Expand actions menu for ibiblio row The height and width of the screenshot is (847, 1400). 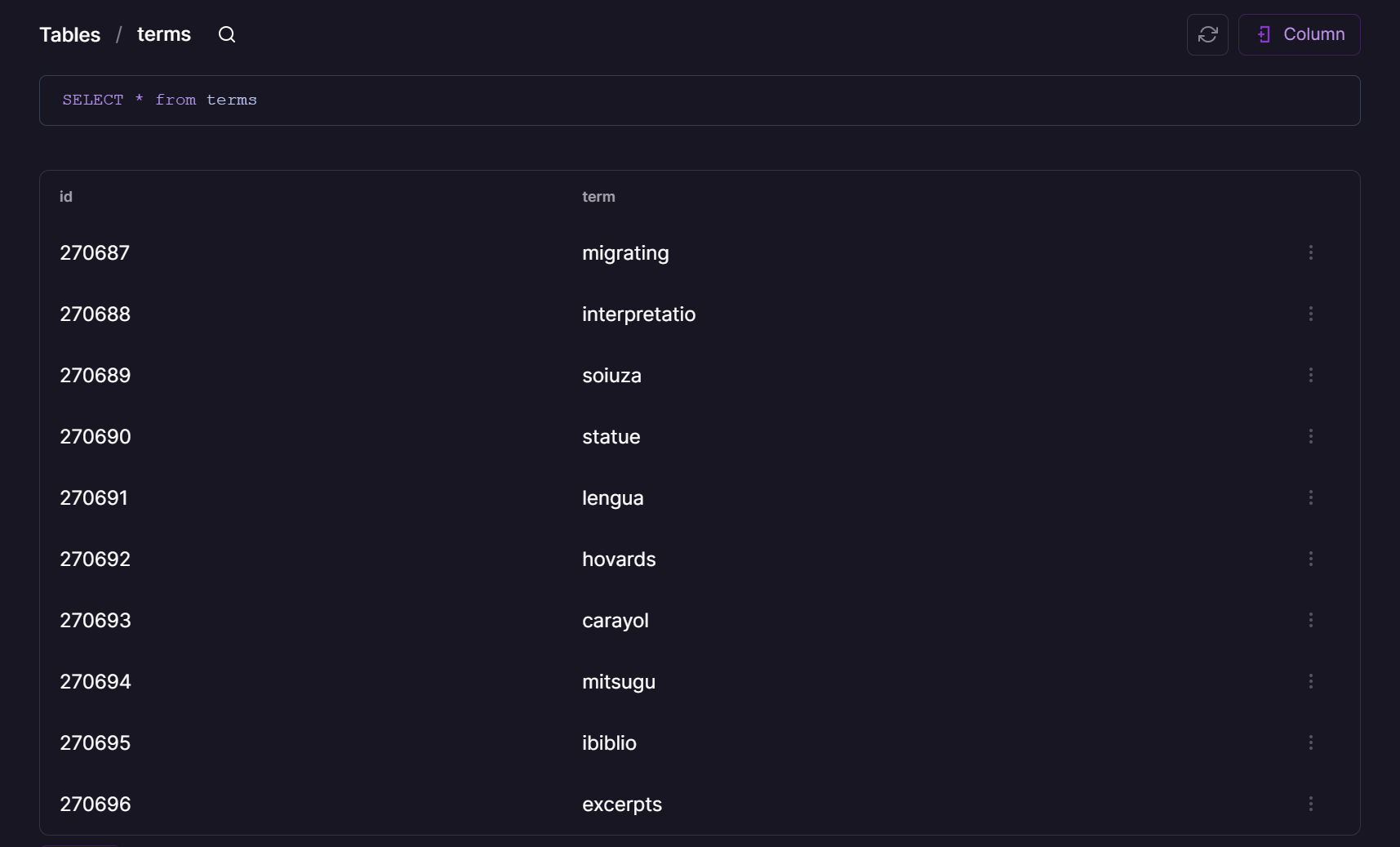(x=1311, y=742)
